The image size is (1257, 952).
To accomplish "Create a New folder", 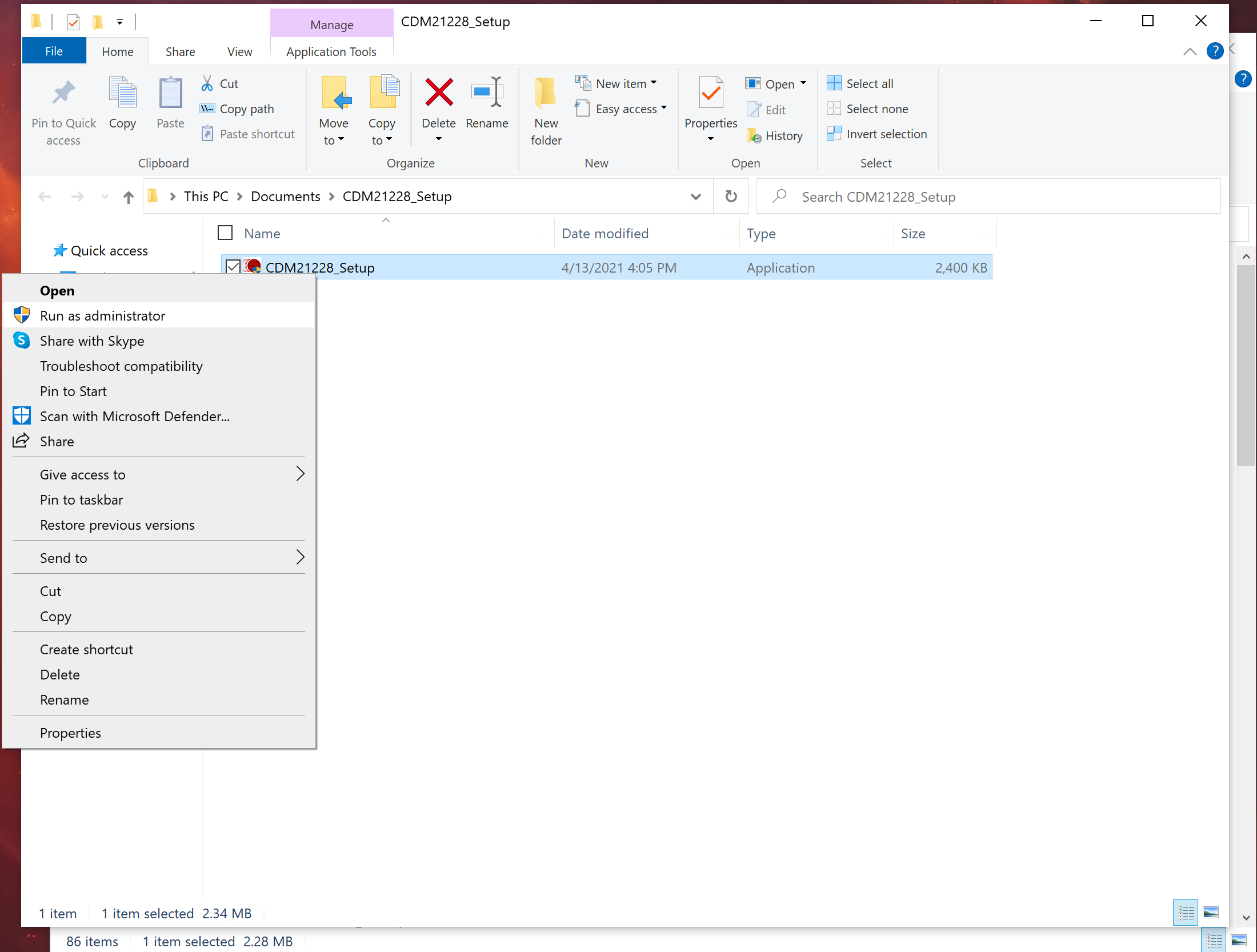I will click(x=545, y=110).
